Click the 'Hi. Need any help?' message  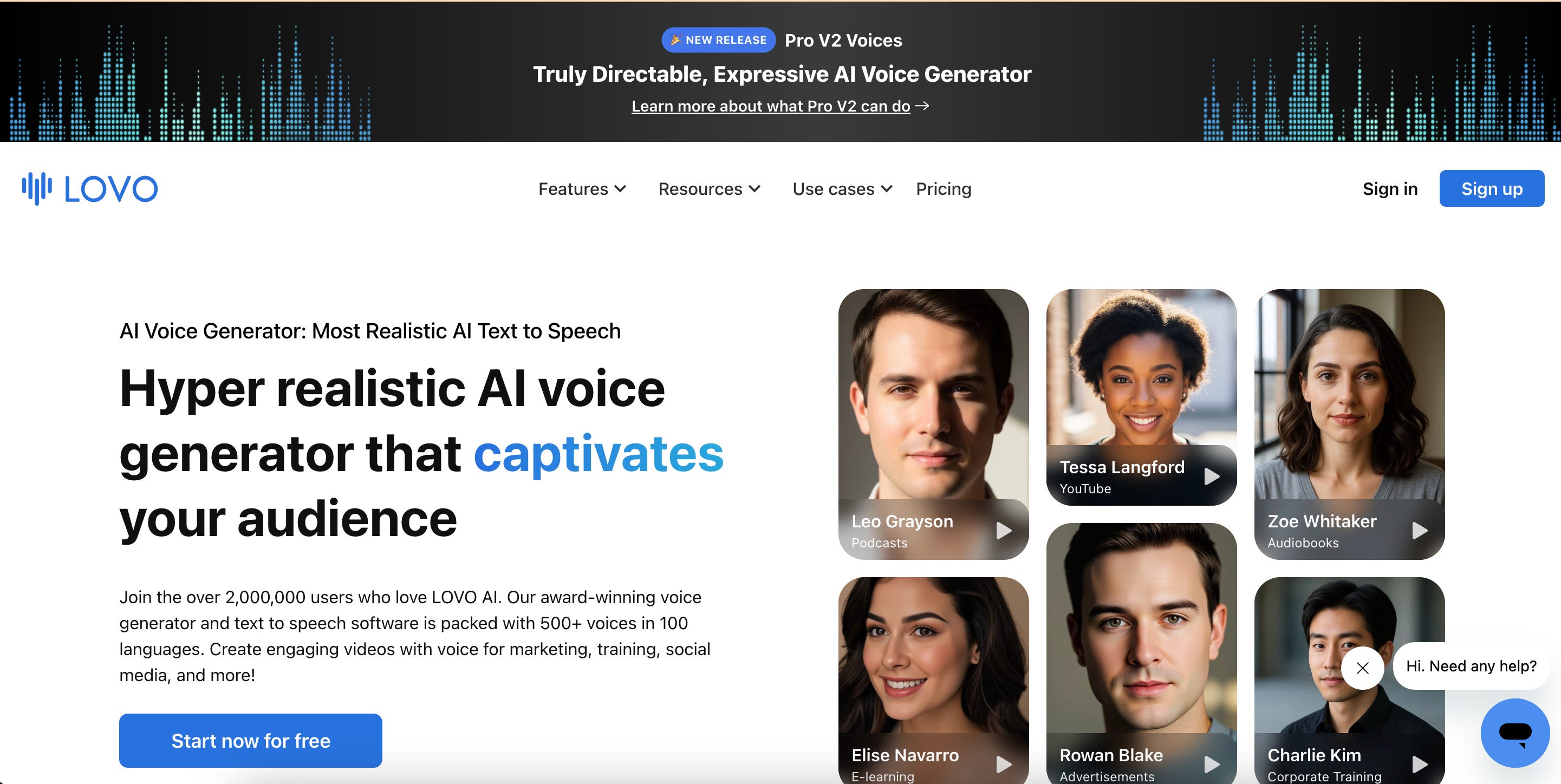[x=1471, y=666]
